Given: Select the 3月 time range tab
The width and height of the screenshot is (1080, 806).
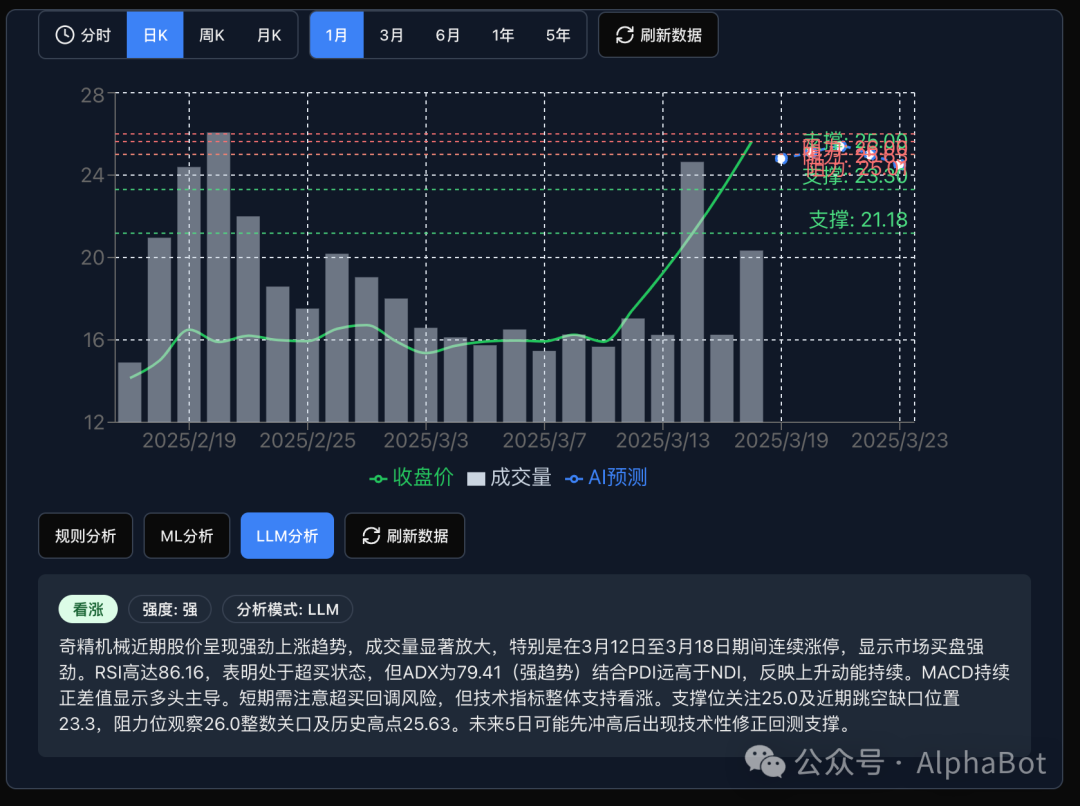Looking at the screenshot, I should coord(391,34).
